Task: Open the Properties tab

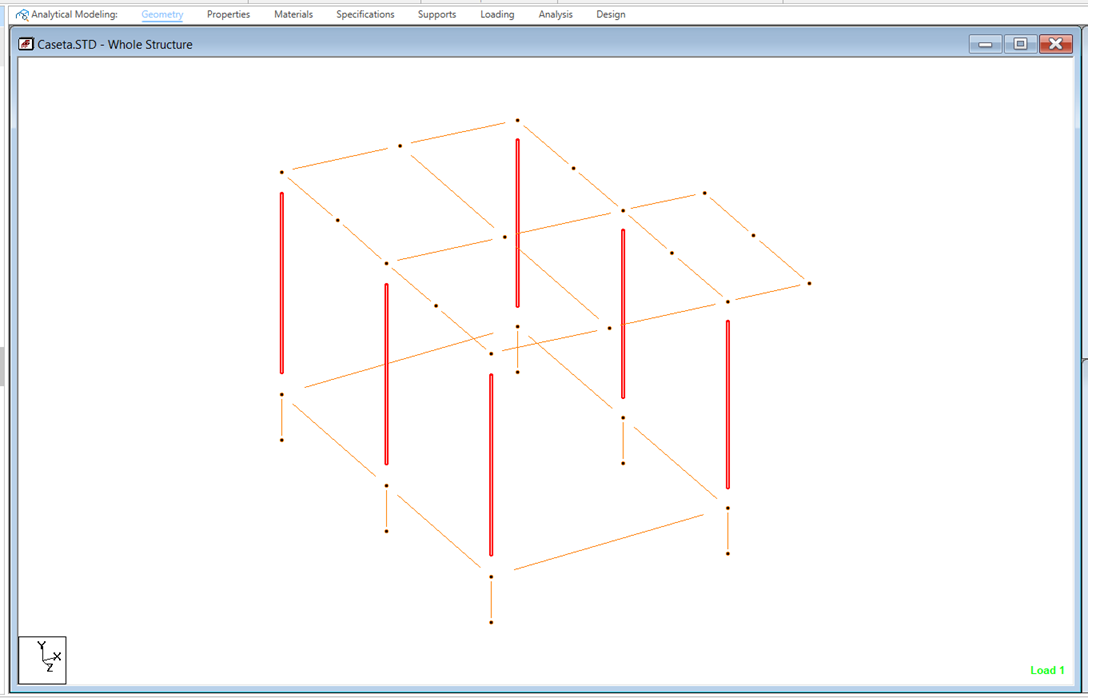Action: tap(228, 14)
